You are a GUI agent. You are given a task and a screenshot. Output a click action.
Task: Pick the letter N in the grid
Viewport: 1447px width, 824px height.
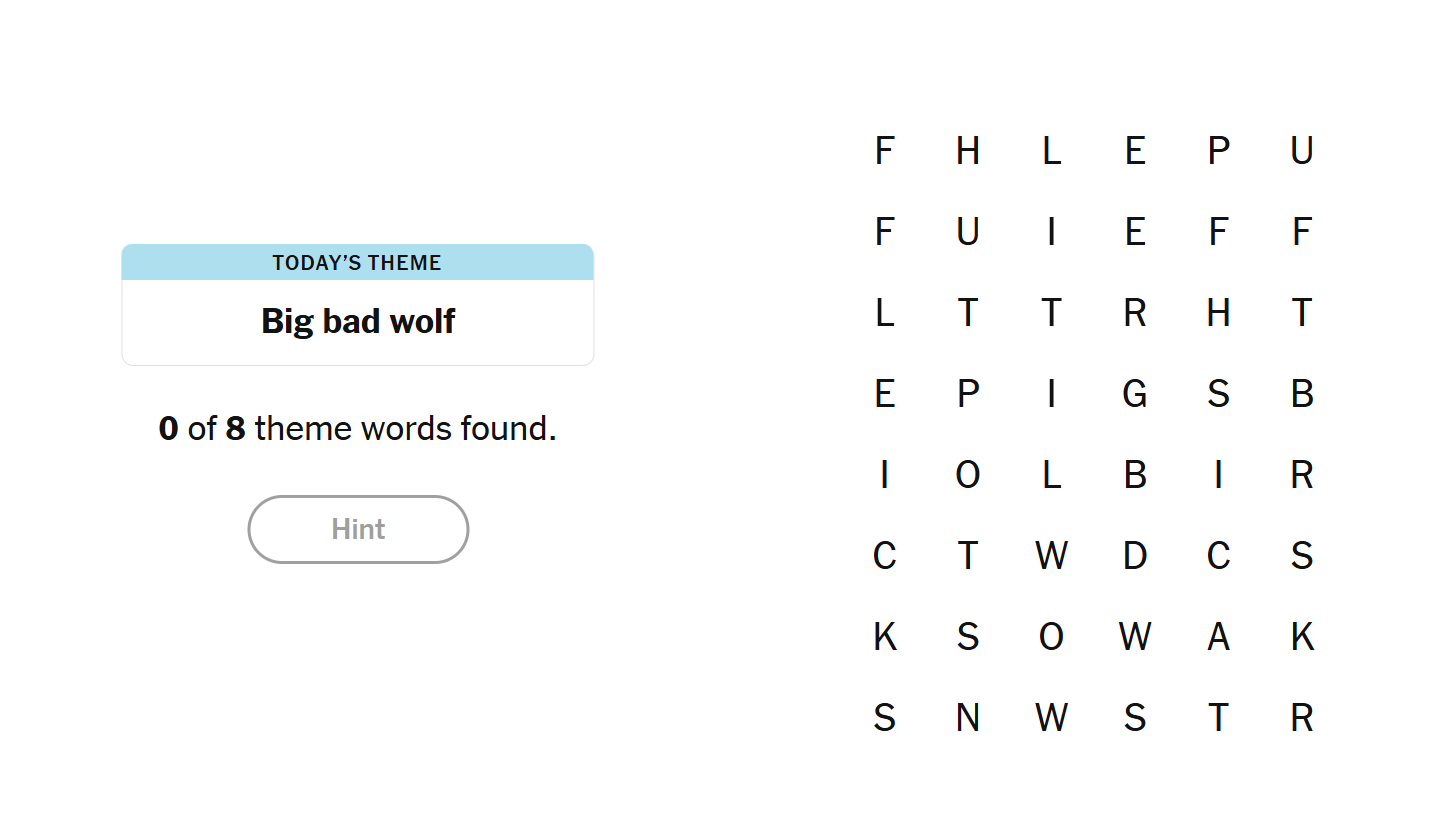tap(967, 718)
